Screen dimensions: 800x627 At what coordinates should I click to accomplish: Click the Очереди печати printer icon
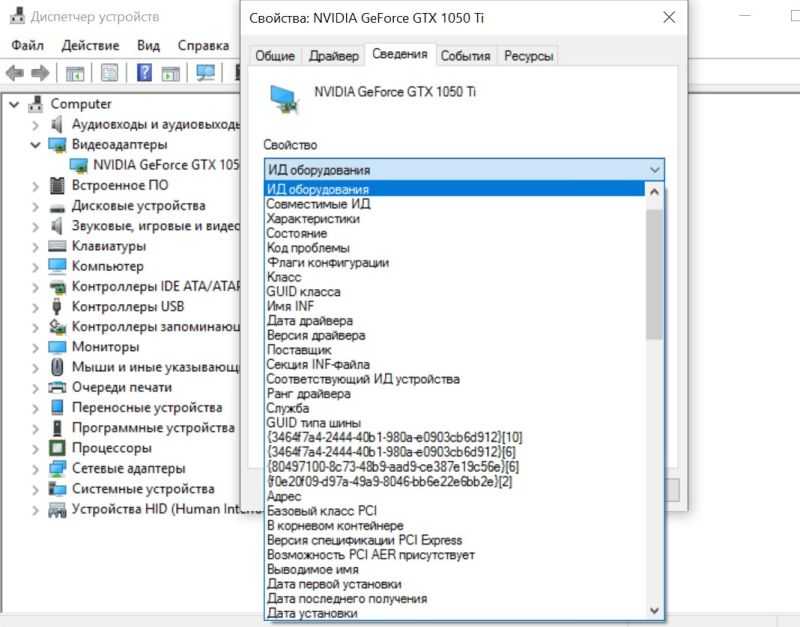tap(57, 387)
